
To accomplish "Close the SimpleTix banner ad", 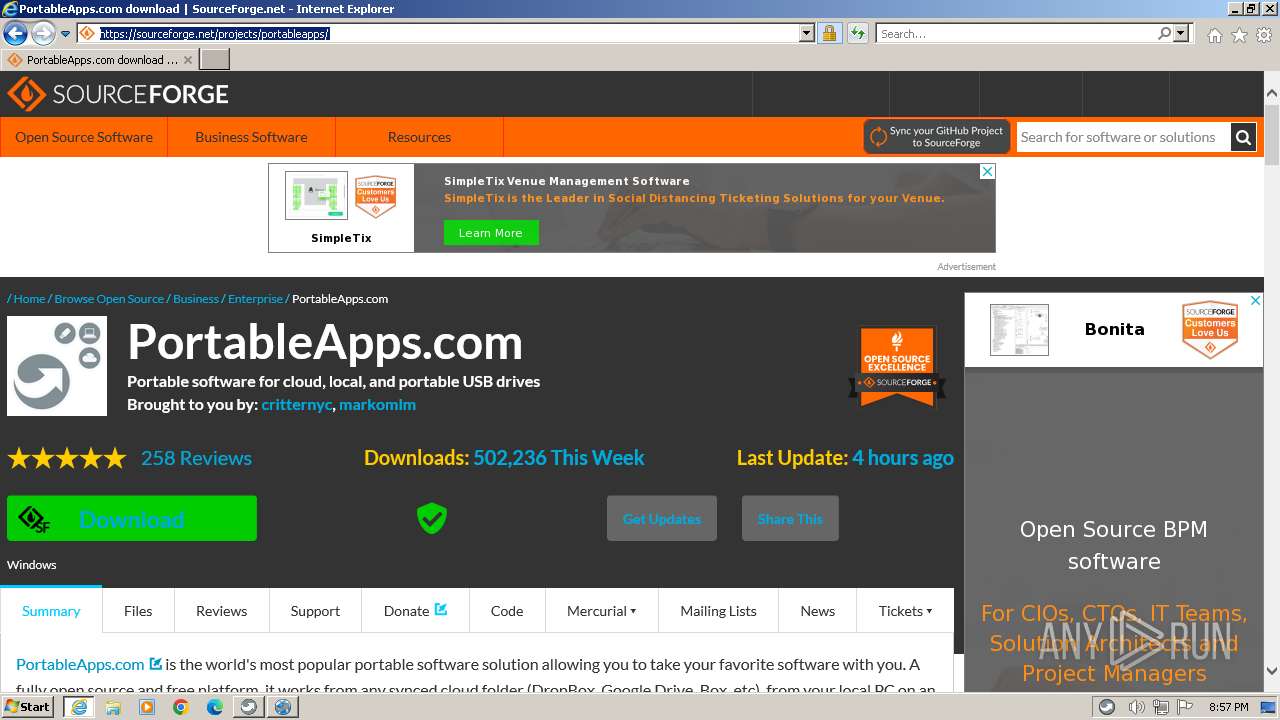I will (x=987, y=172).
